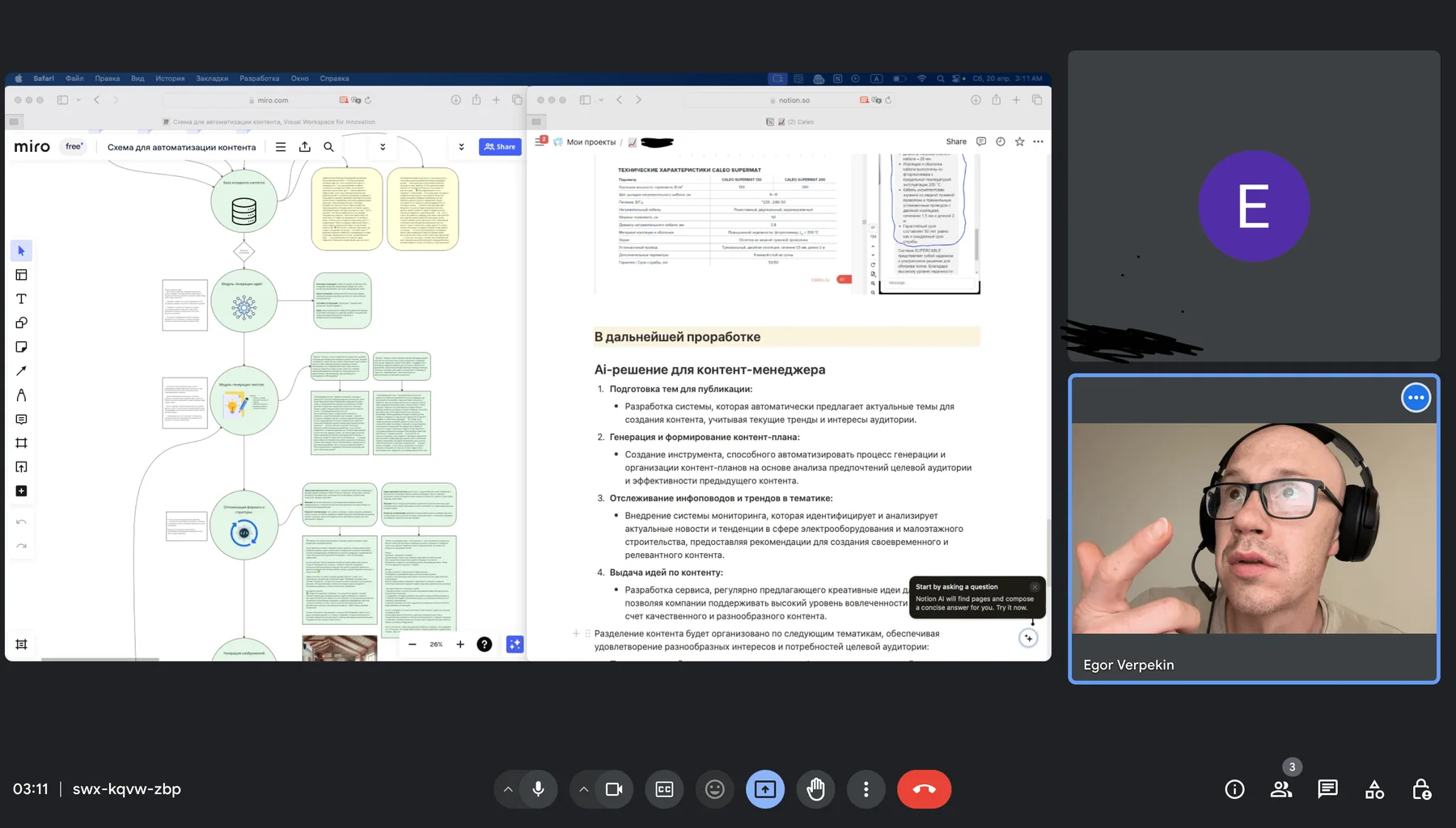Raise hand in the meeting
This screenshot has height=828, width=1456.
click(x=815, y=789)
